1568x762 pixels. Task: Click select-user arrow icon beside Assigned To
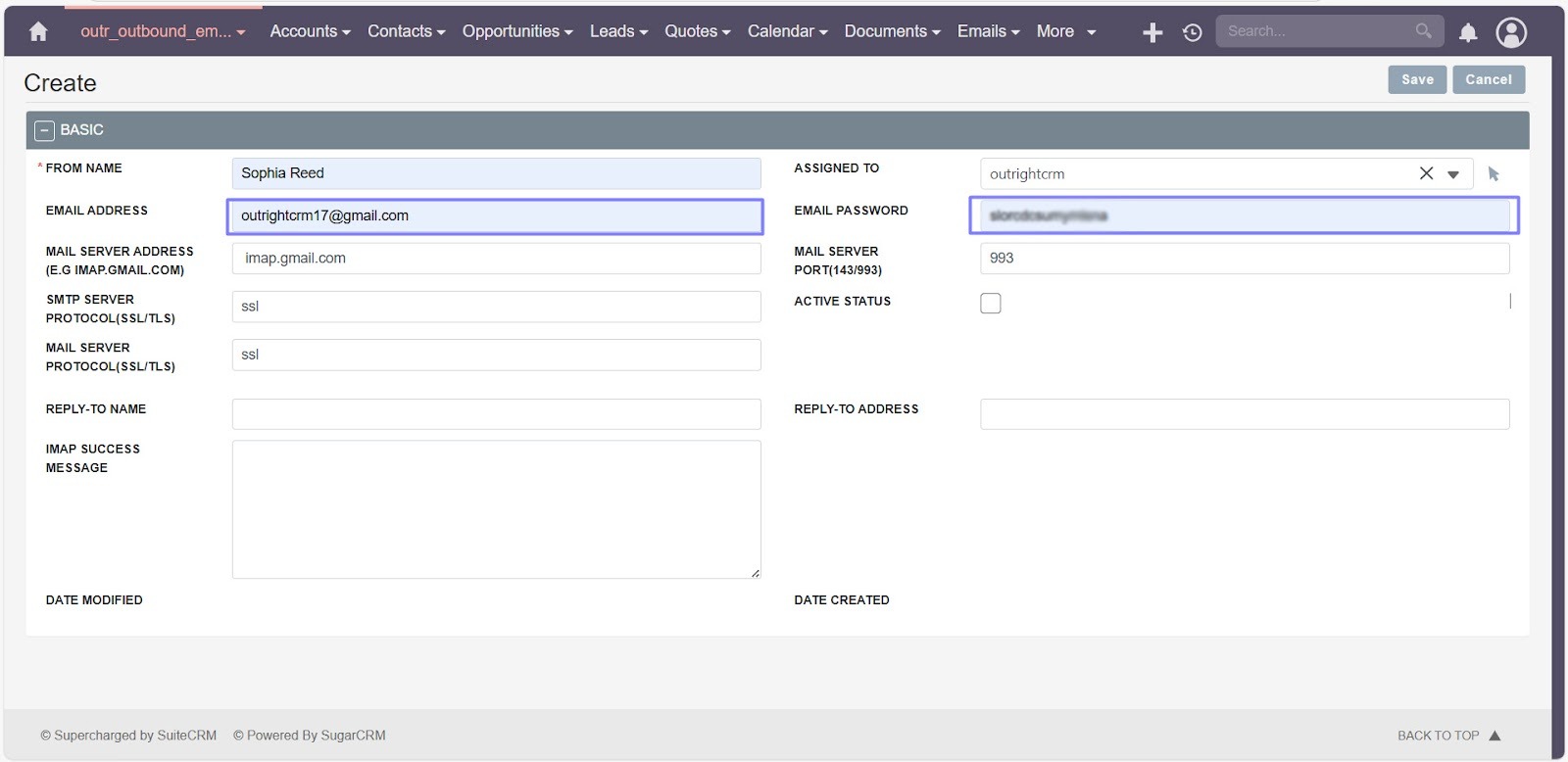pyautogui.click(x=1494, y=173)
